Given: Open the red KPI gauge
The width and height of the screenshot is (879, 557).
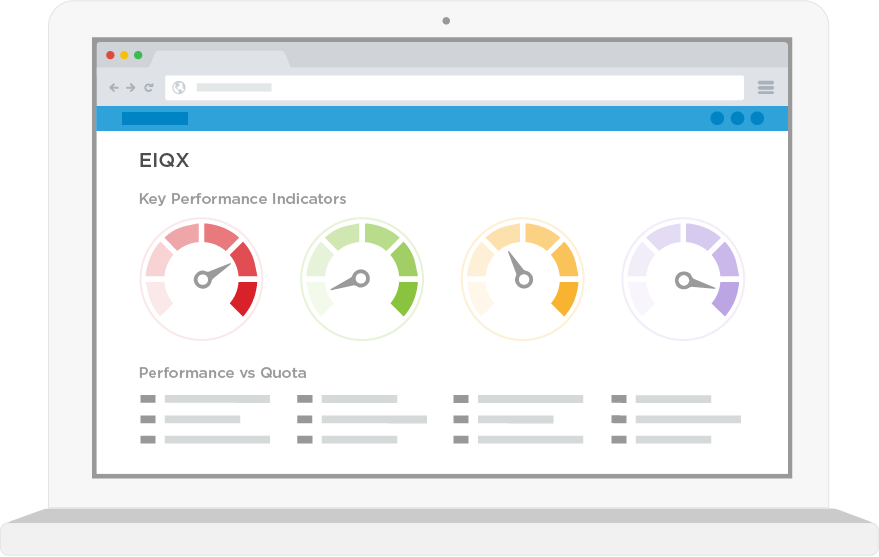Looking at the screenshot, I should [x=202, y=279].
